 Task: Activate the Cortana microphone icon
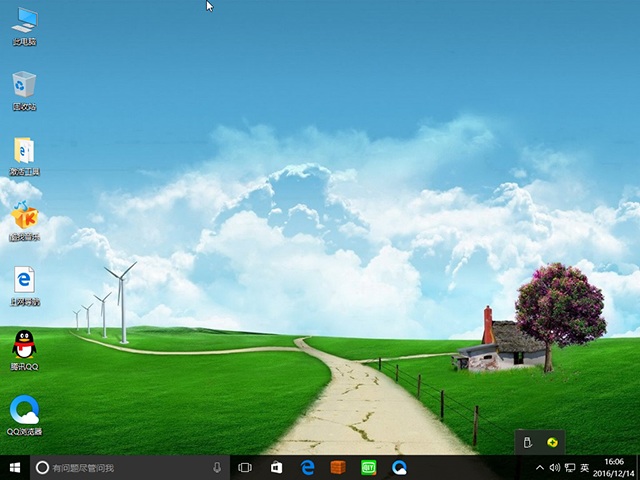[x=217, y=468]
